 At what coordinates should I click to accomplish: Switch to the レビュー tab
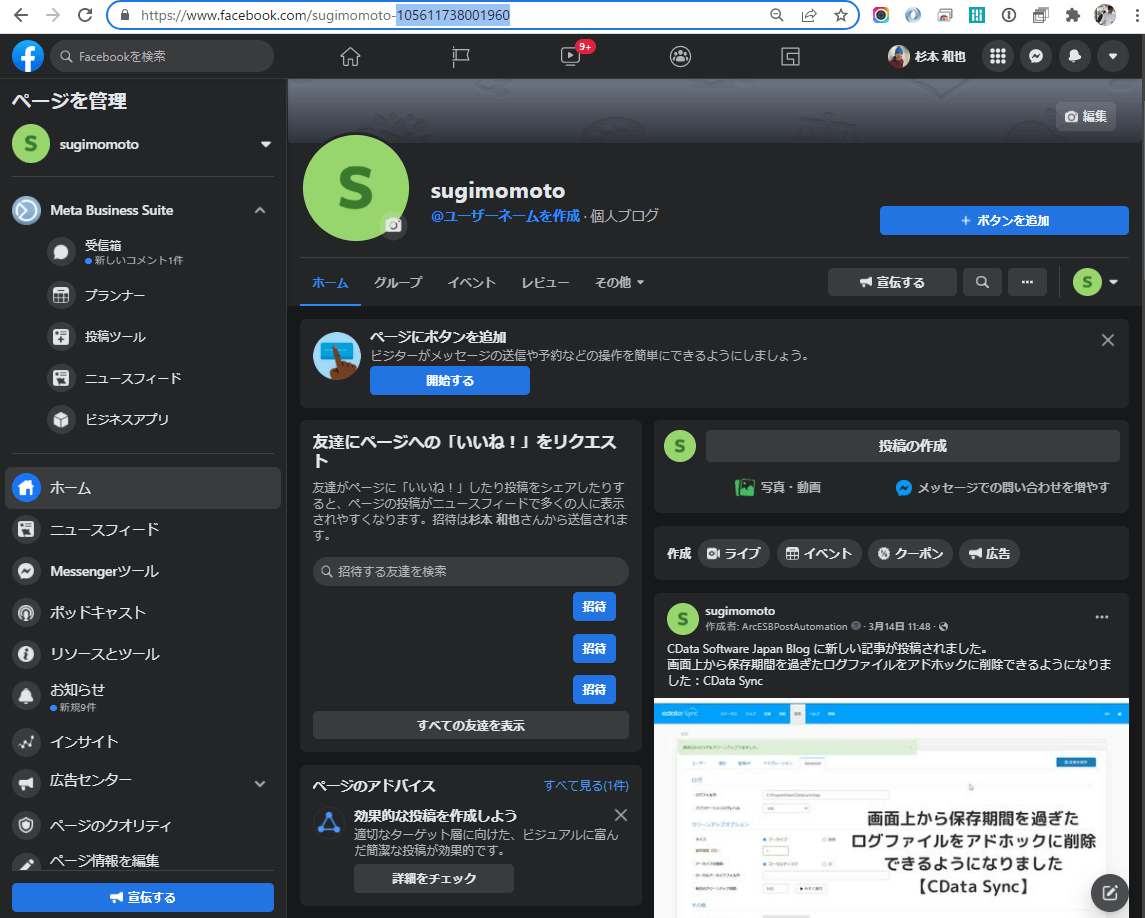[x=545, y=283]
